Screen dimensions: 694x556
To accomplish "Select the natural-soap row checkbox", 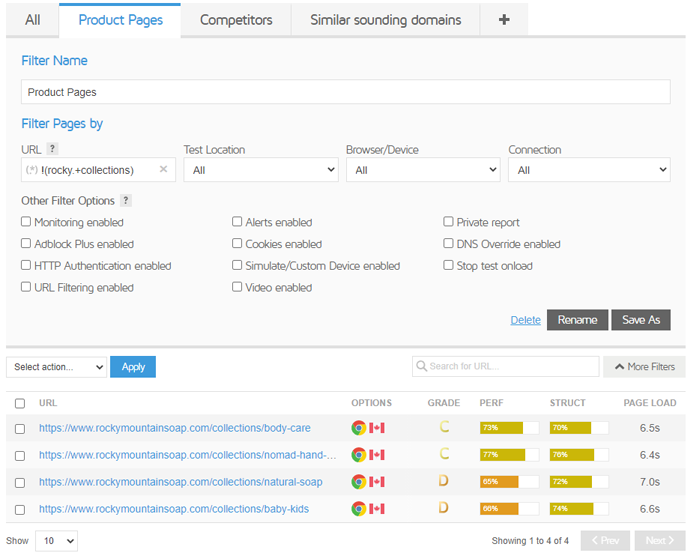I will coord(20,483).
